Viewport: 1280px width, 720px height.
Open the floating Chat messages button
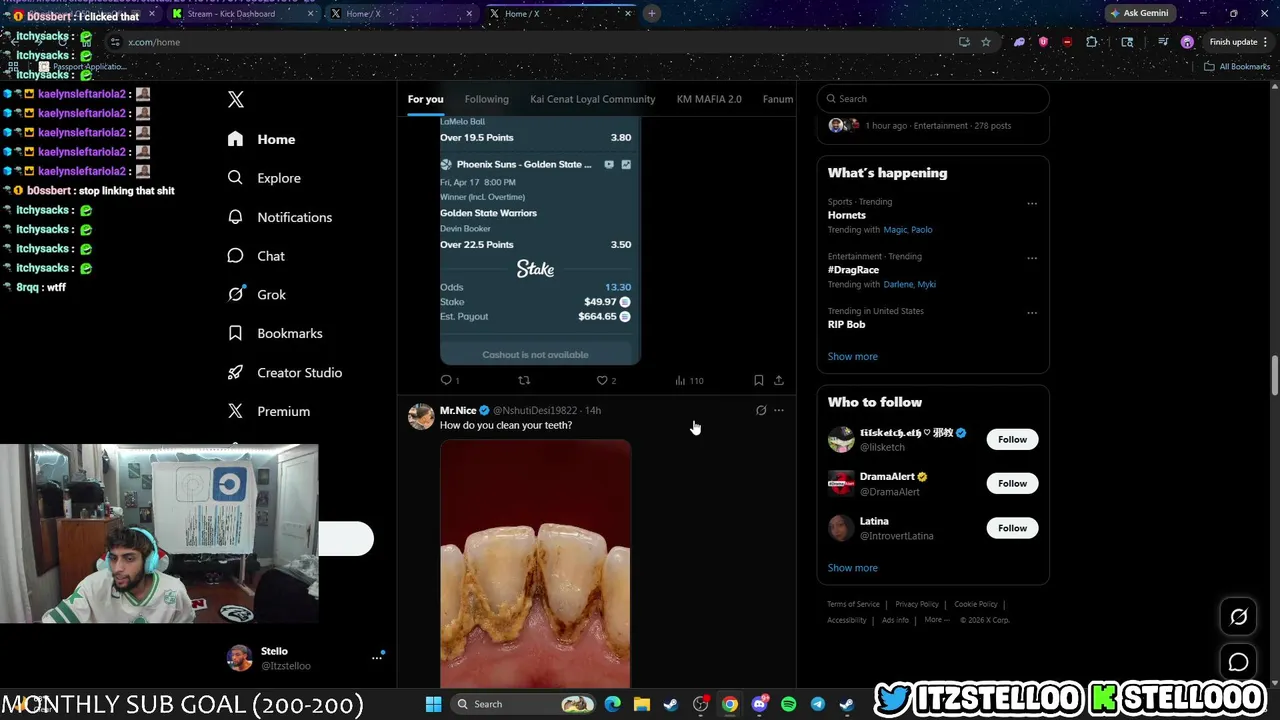pyautogui.click(x=1238, y=662)
